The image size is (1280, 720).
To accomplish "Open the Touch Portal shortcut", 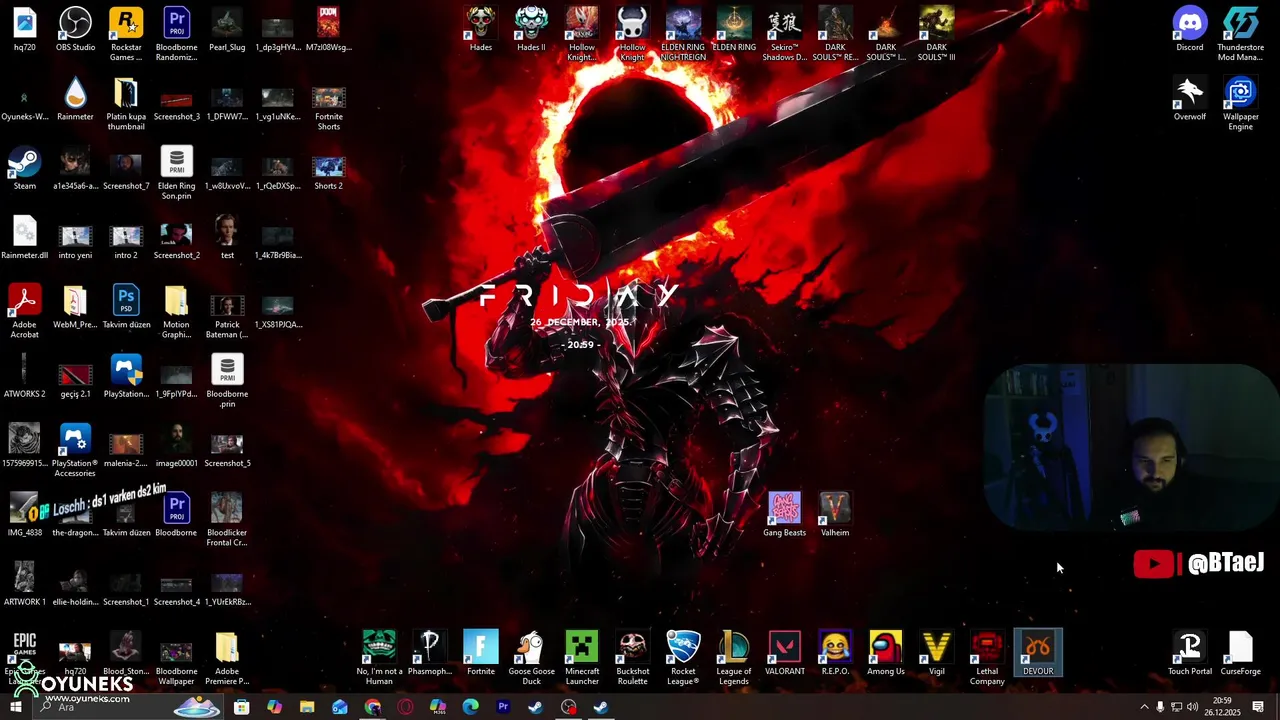I will coord(1190,653).
